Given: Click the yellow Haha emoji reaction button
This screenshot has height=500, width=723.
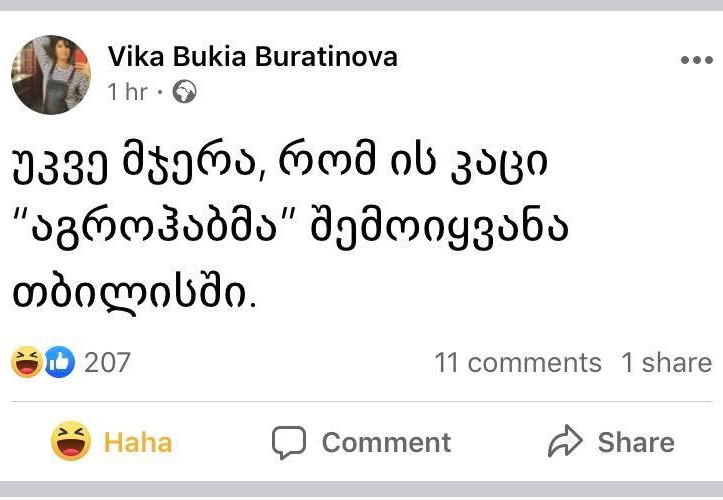Looking at the screenshot, I should coord(72,441).
